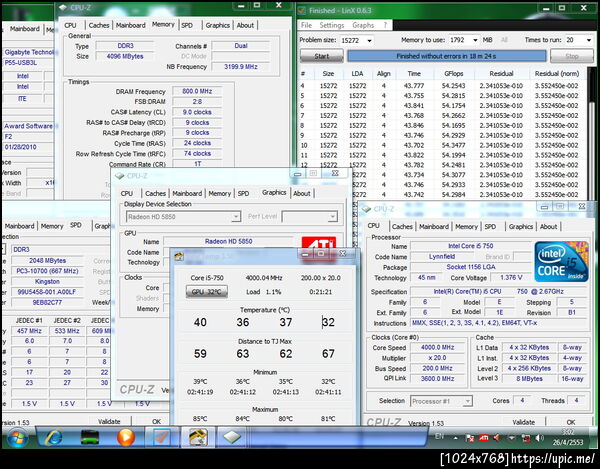Viewport: 600px width, 469px height.
Task: Open the File menu in LinX
Action: click(x=306, y=25)
